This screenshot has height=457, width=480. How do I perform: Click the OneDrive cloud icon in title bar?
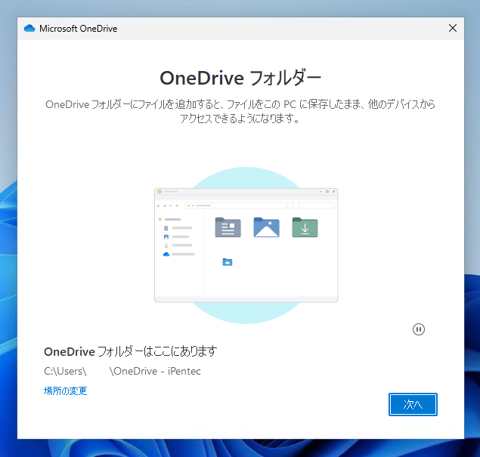pyautogui.click(x=29, y=28)
